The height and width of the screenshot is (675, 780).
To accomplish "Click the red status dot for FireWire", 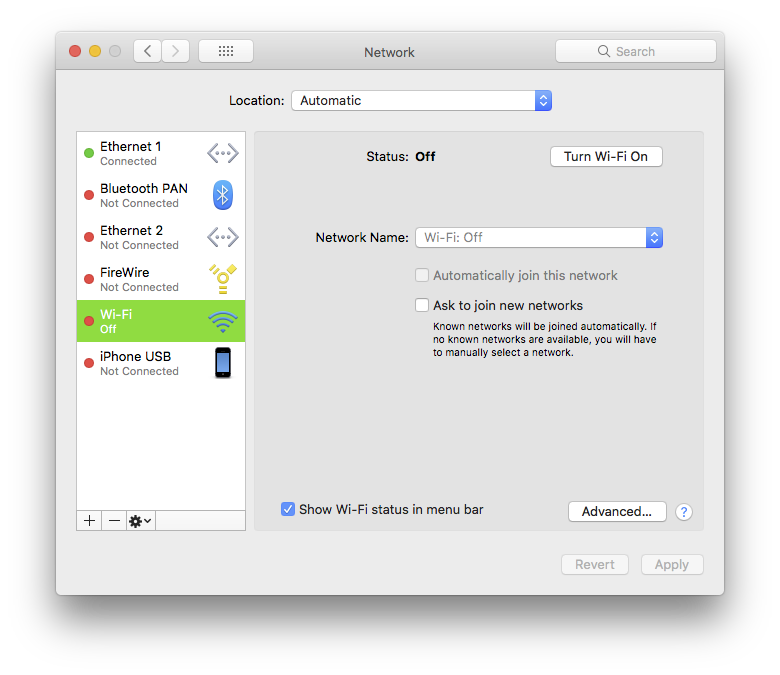I will click(x=89, y=279).
